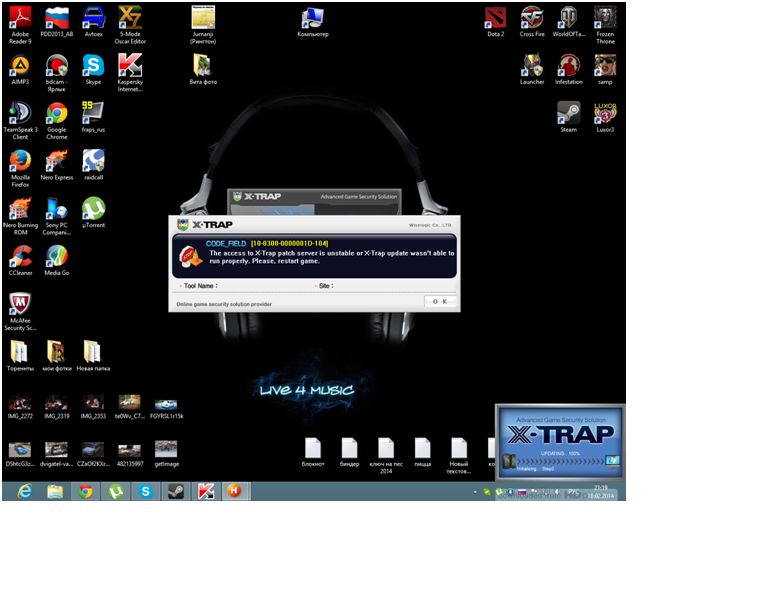Open Skype from the taskbar
This screenshot has height=614, width=768.
tap(146, 491)
